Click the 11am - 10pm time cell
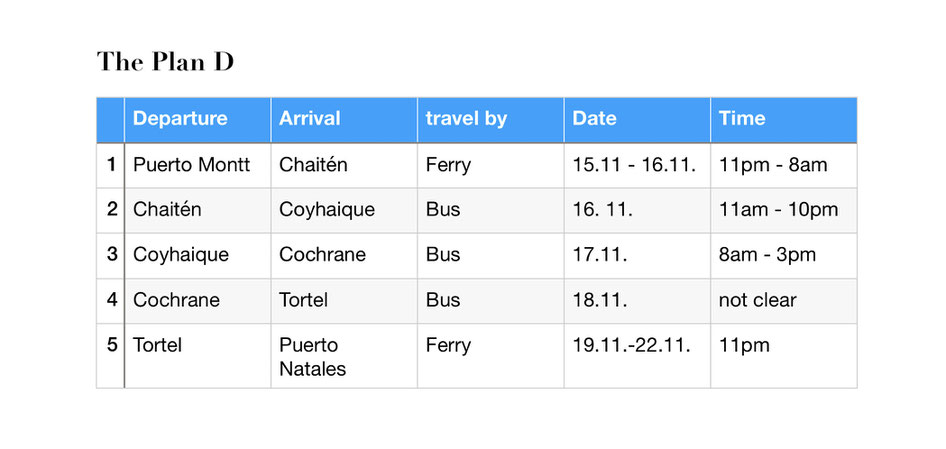 784,211
